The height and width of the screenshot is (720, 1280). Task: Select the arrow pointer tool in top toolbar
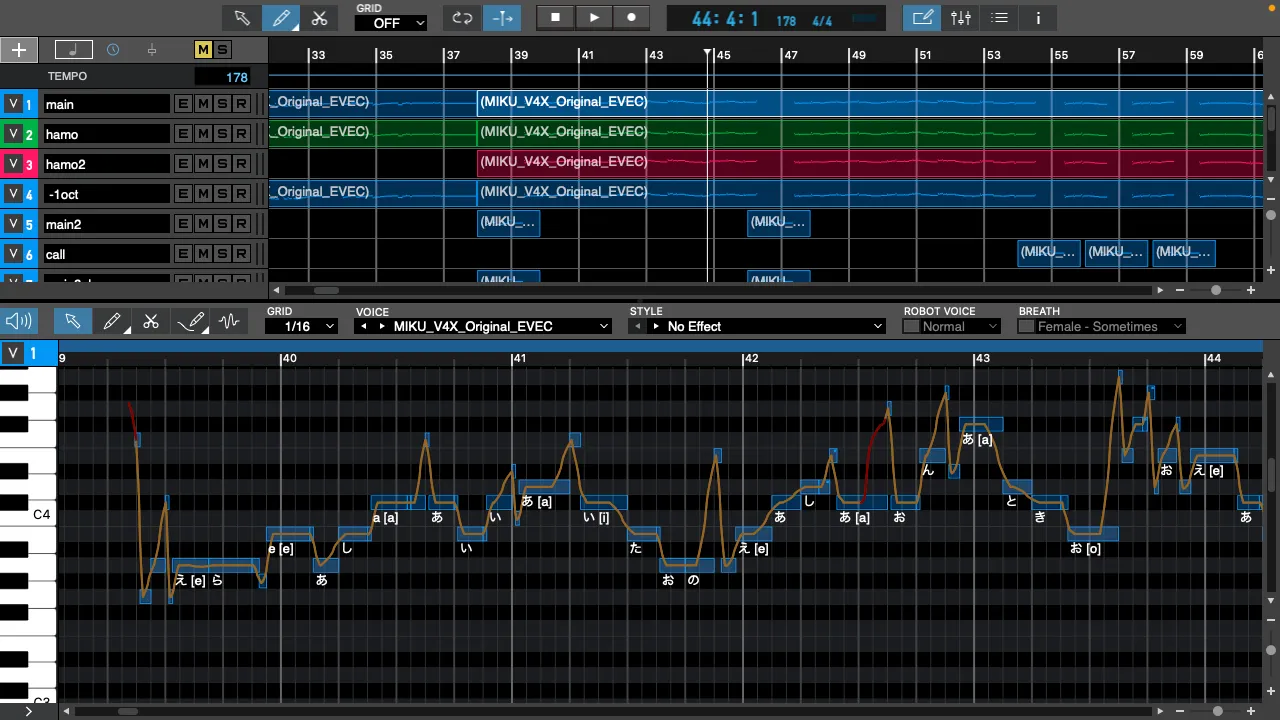point(242,18)
